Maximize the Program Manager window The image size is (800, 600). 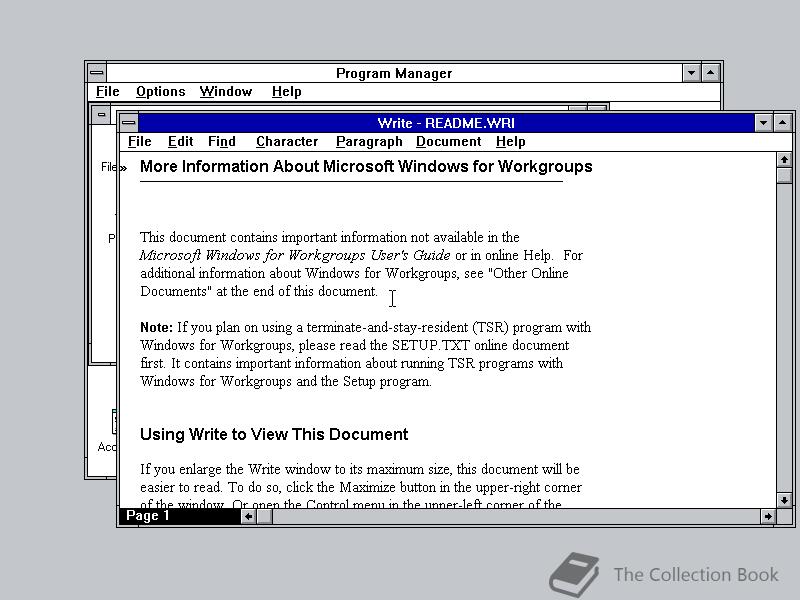pyautogui.click(x=711, y=73)
